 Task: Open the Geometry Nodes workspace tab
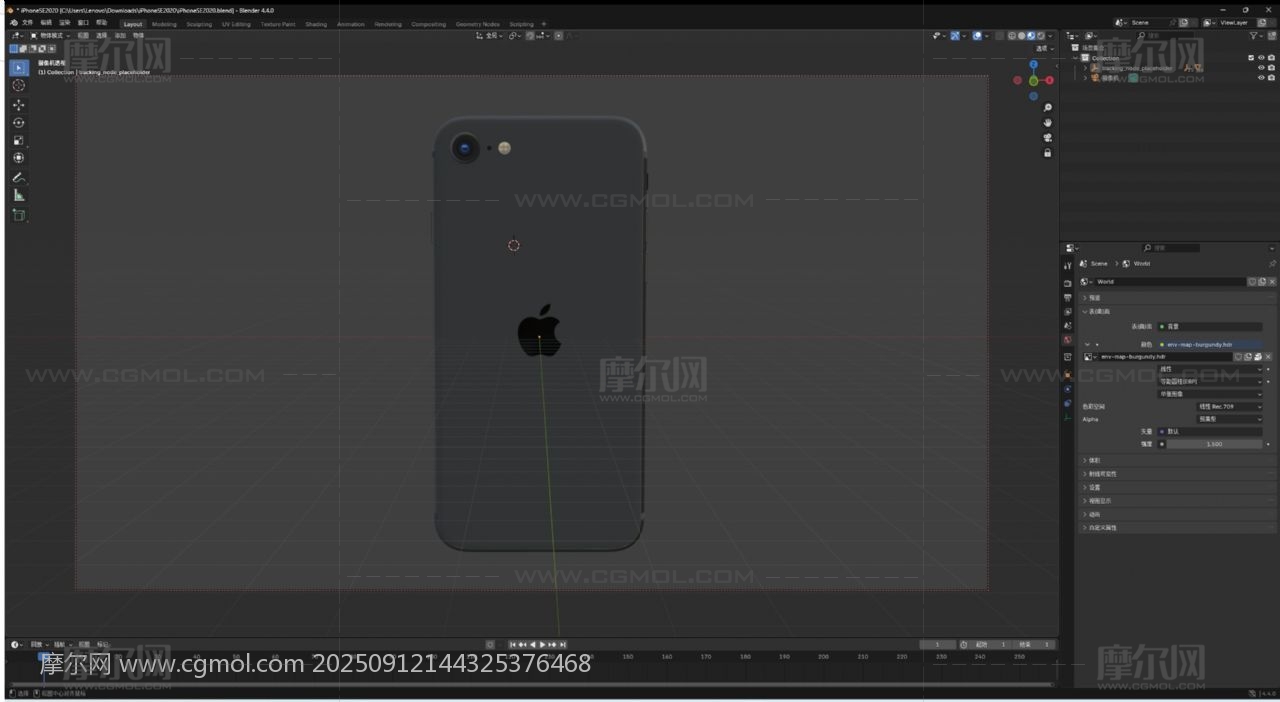(478, 24)
